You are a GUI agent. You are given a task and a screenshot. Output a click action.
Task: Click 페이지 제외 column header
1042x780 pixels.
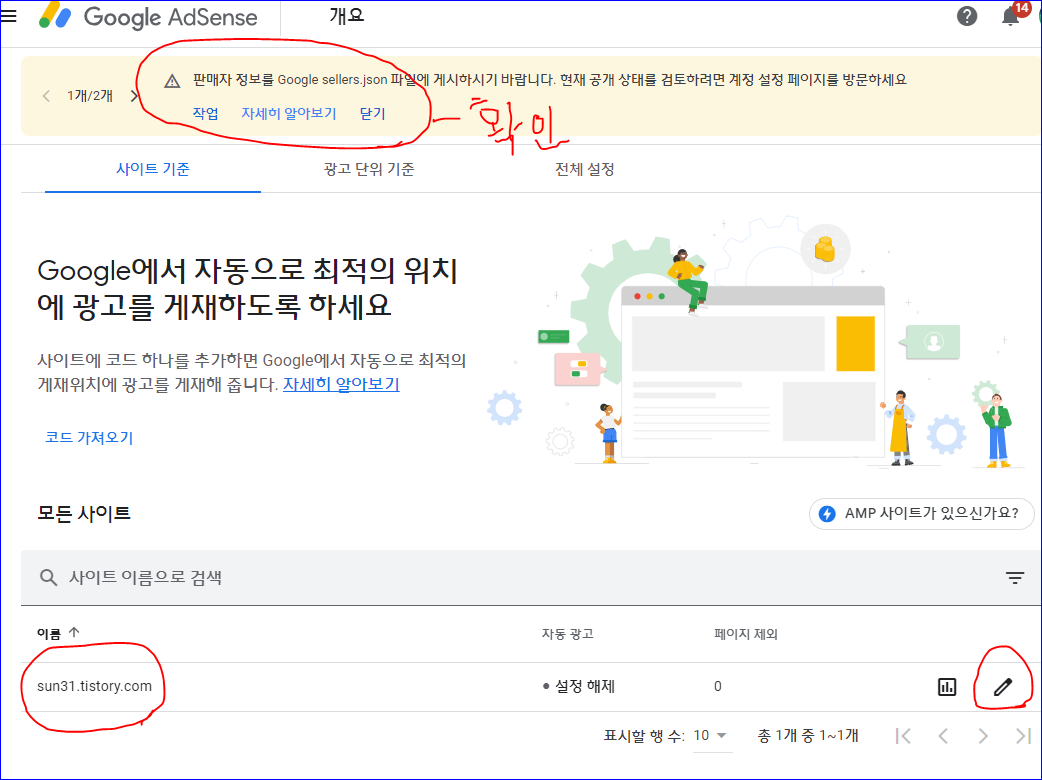tap(746, 634)
